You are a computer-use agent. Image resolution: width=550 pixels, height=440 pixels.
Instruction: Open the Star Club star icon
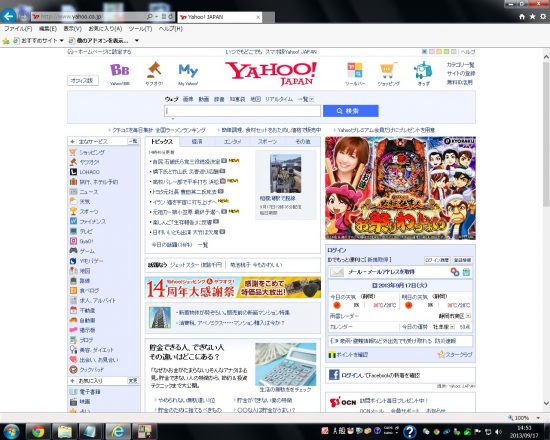pos(441,354)
